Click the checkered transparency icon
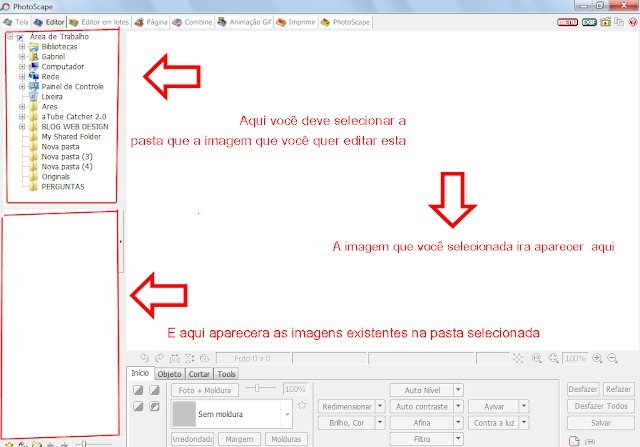 click(x=518, y=358)
